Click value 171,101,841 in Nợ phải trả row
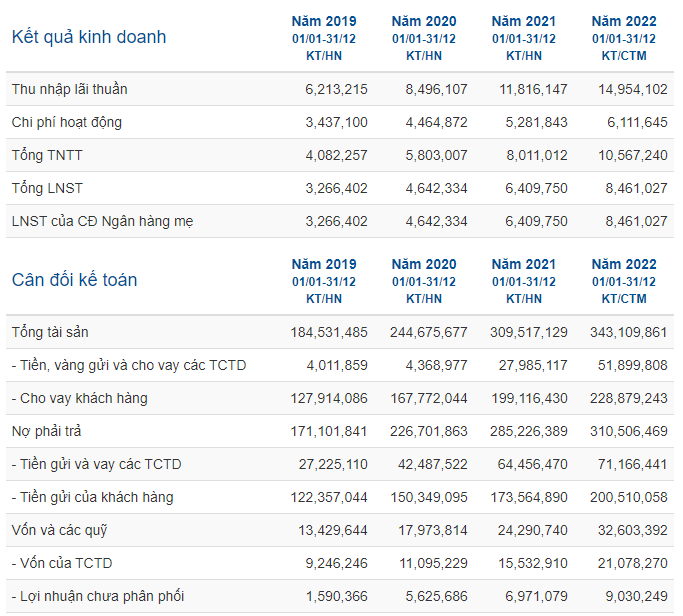Screen dimensions: 683x616 pyautogui.click(x=329, y=431)
